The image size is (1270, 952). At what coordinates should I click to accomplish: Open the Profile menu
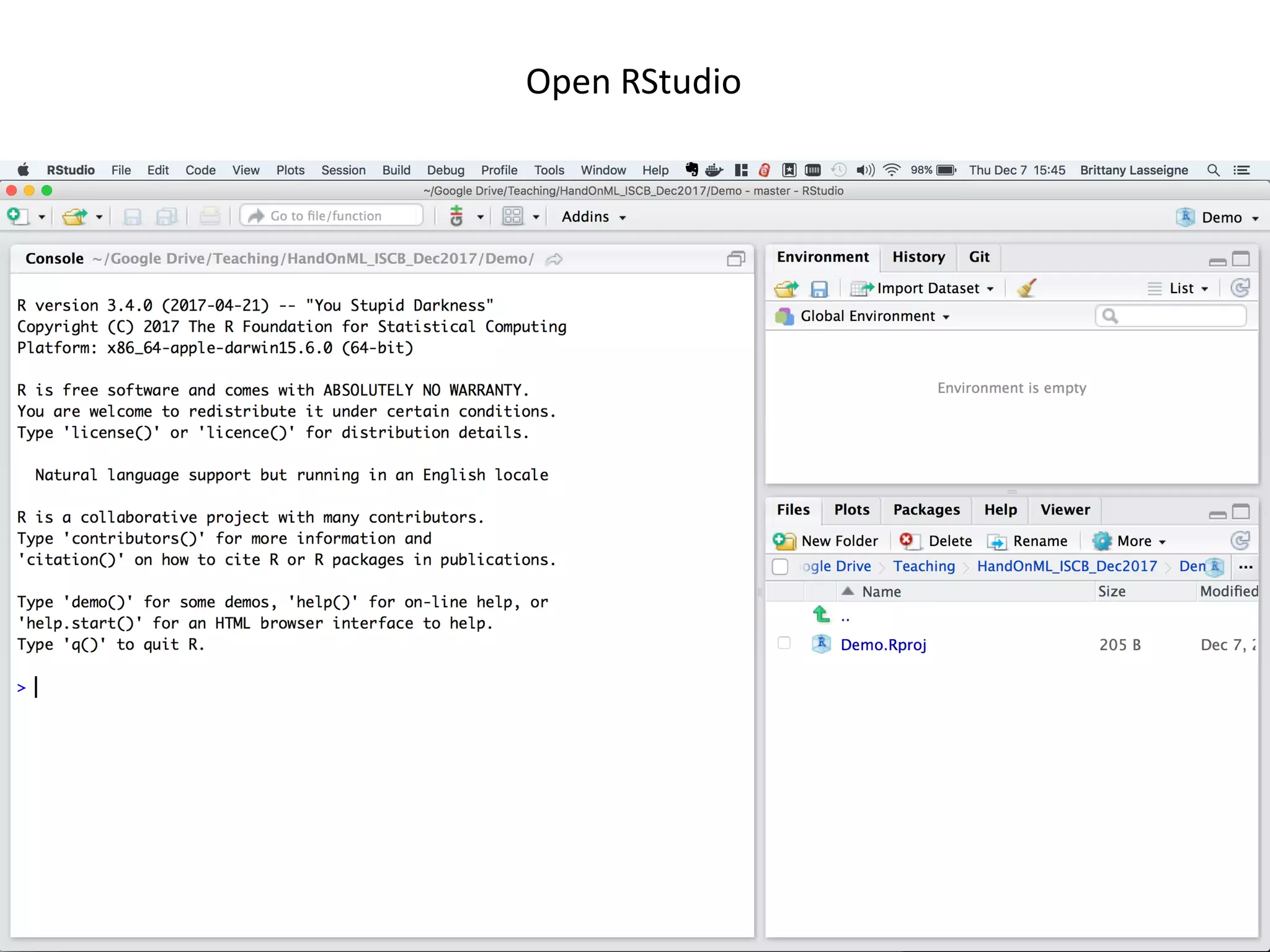499,170
